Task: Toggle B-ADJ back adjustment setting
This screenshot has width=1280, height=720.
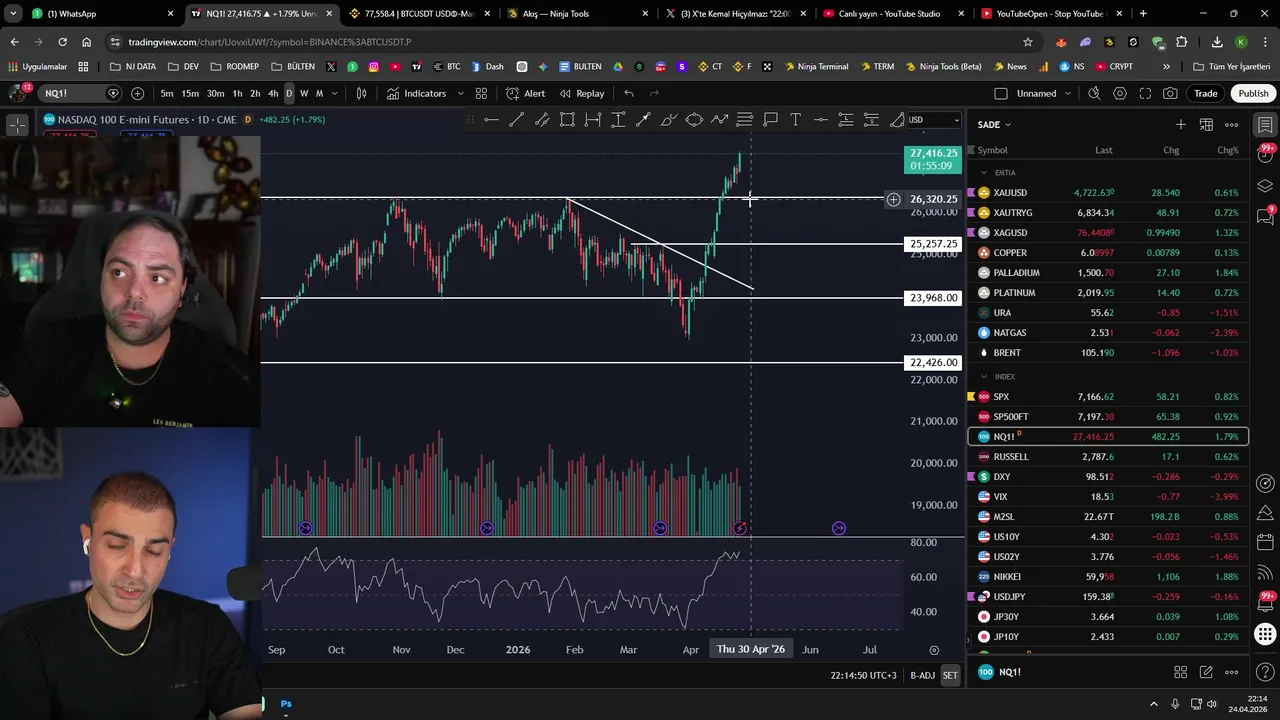Action: (922, 676)
